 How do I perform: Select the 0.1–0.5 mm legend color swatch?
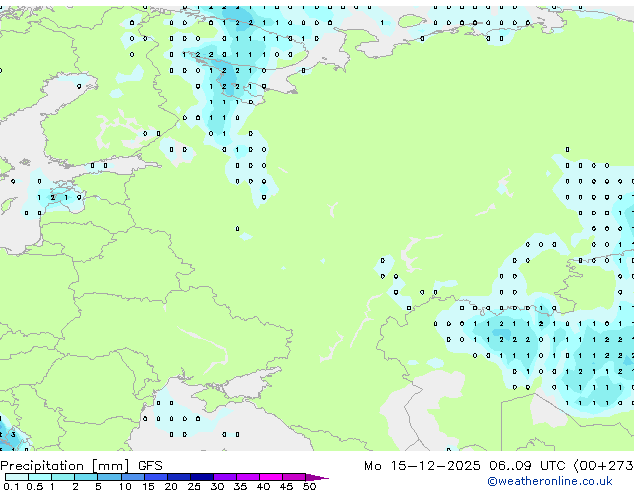pyautogui.click(x=17, y=477)
